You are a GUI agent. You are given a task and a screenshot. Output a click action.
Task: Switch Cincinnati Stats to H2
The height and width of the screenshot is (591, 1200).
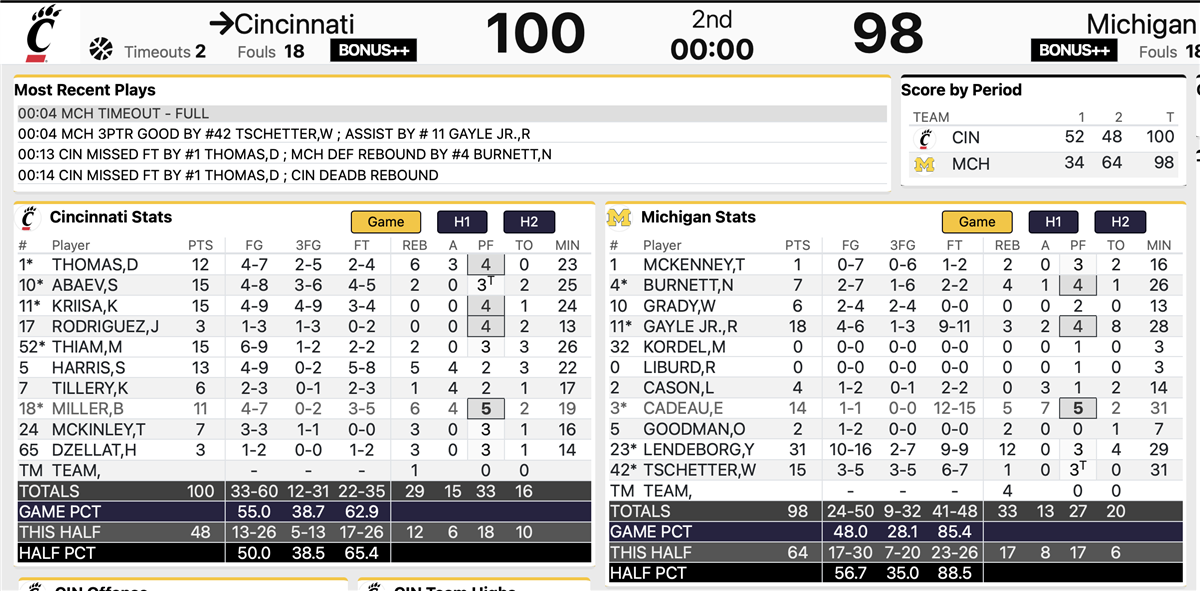tap(529, 222)
